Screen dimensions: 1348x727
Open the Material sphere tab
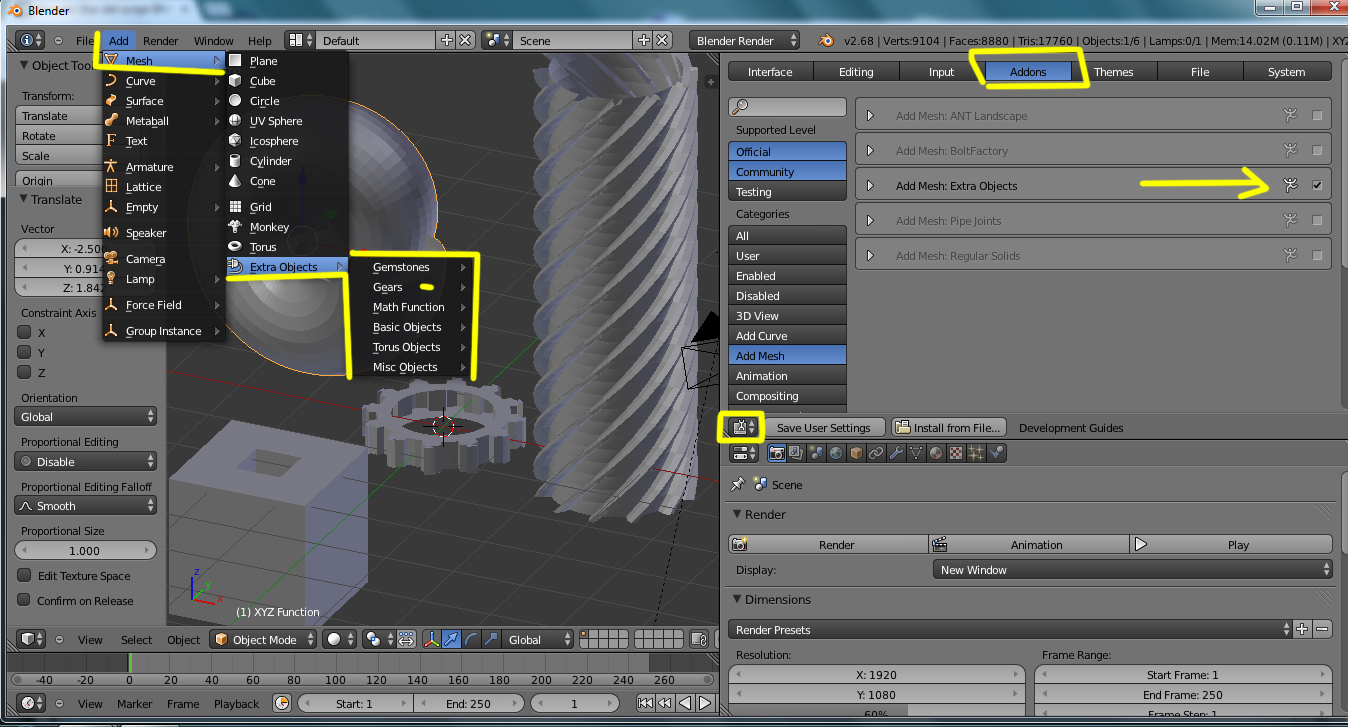936,453
